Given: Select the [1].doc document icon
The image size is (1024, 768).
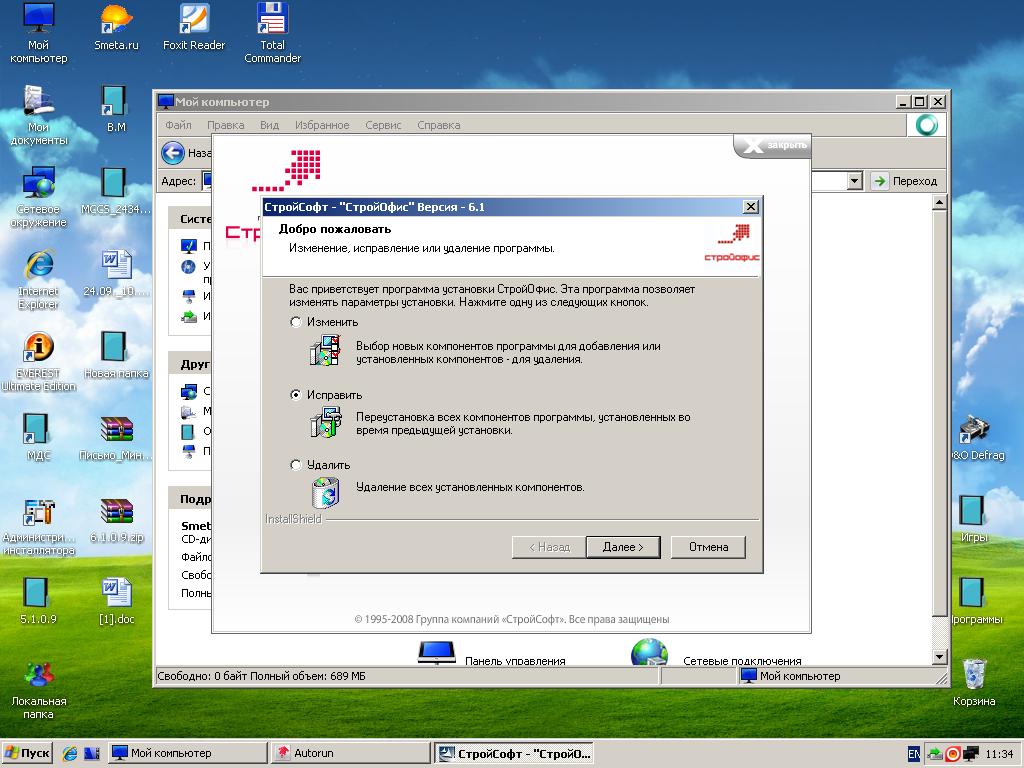Looking at the screenshot, I should (x=116, y=601).
